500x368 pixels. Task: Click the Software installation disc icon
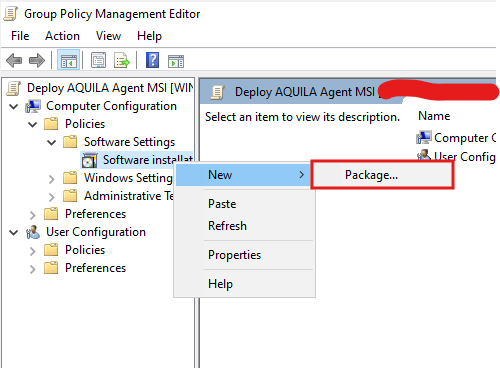[x=89, y=160]
